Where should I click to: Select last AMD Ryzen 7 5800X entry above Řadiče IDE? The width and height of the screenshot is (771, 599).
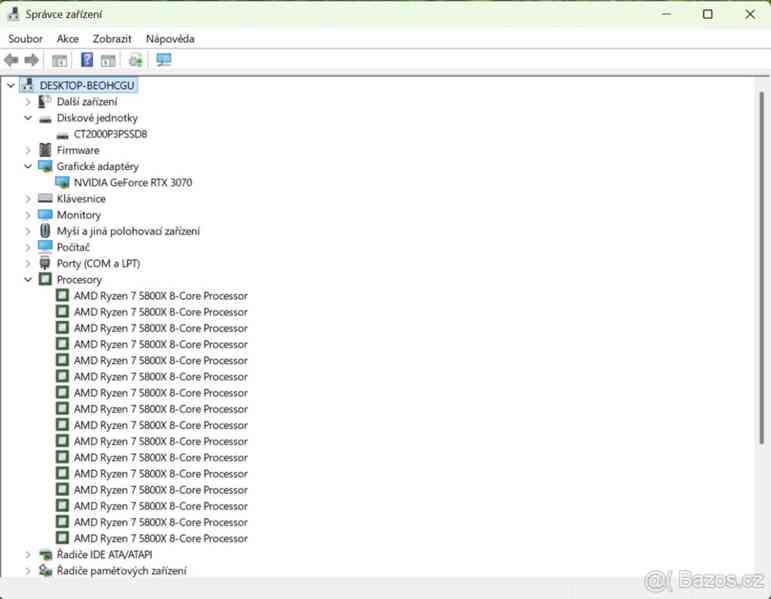(161, 538)
